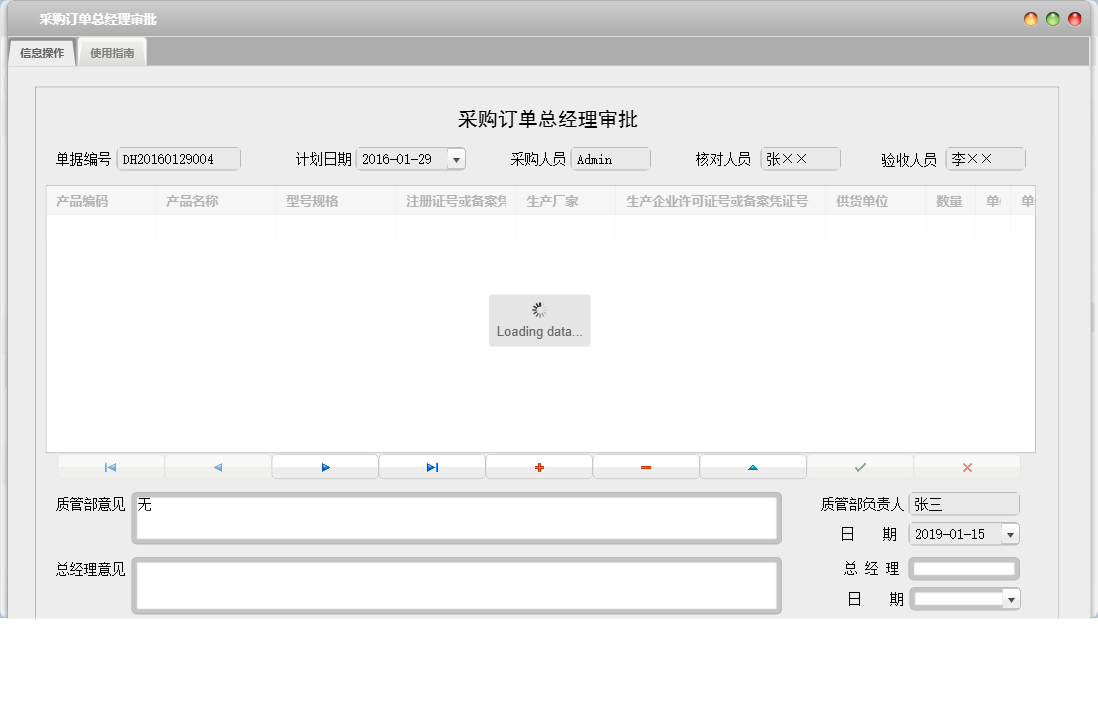Image resolution: width=1098 pixels, height=705 pixels.
Task: Add a new row with the plus icon
Action: pyautogui.click(x=538, y=466)
